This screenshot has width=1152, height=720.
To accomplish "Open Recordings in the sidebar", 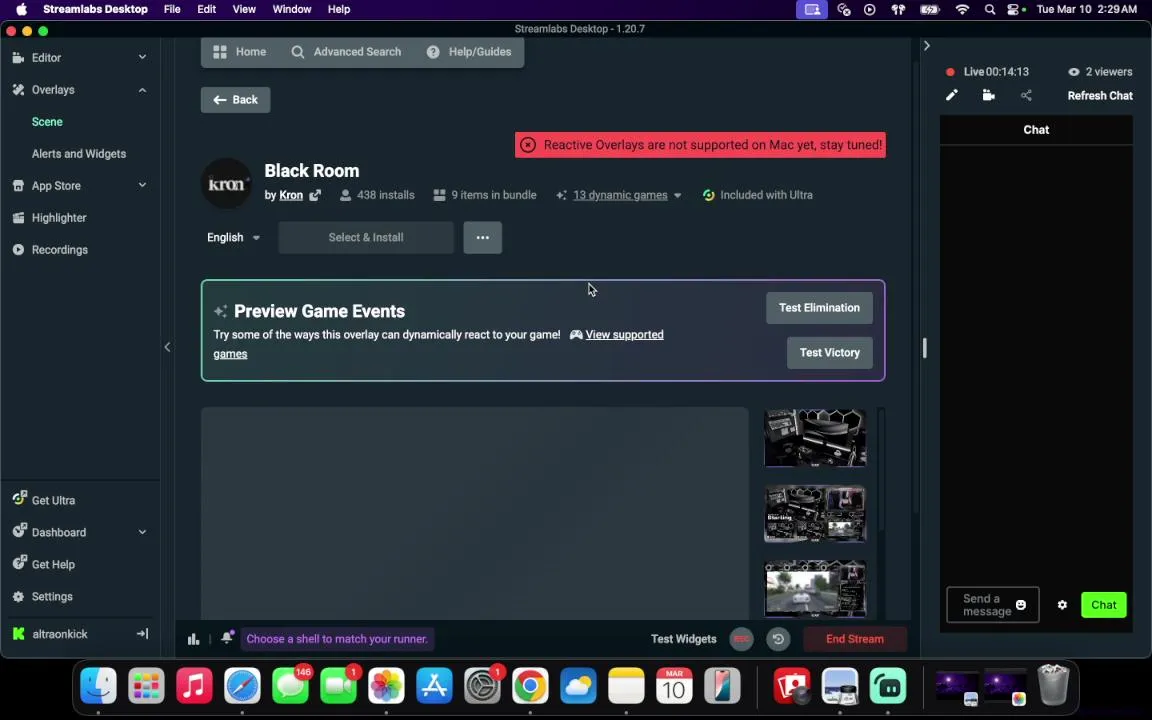I will [x=60, y=250].
